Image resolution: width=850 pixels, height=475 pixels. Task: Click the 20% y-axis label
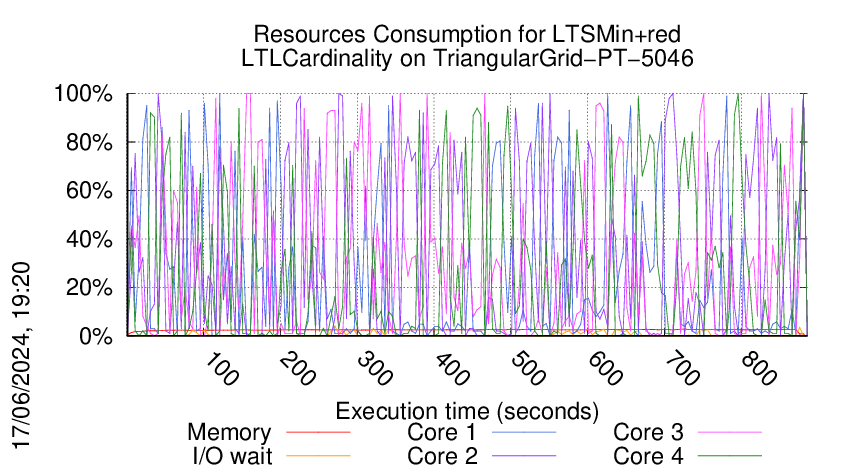tap(89, 288)
